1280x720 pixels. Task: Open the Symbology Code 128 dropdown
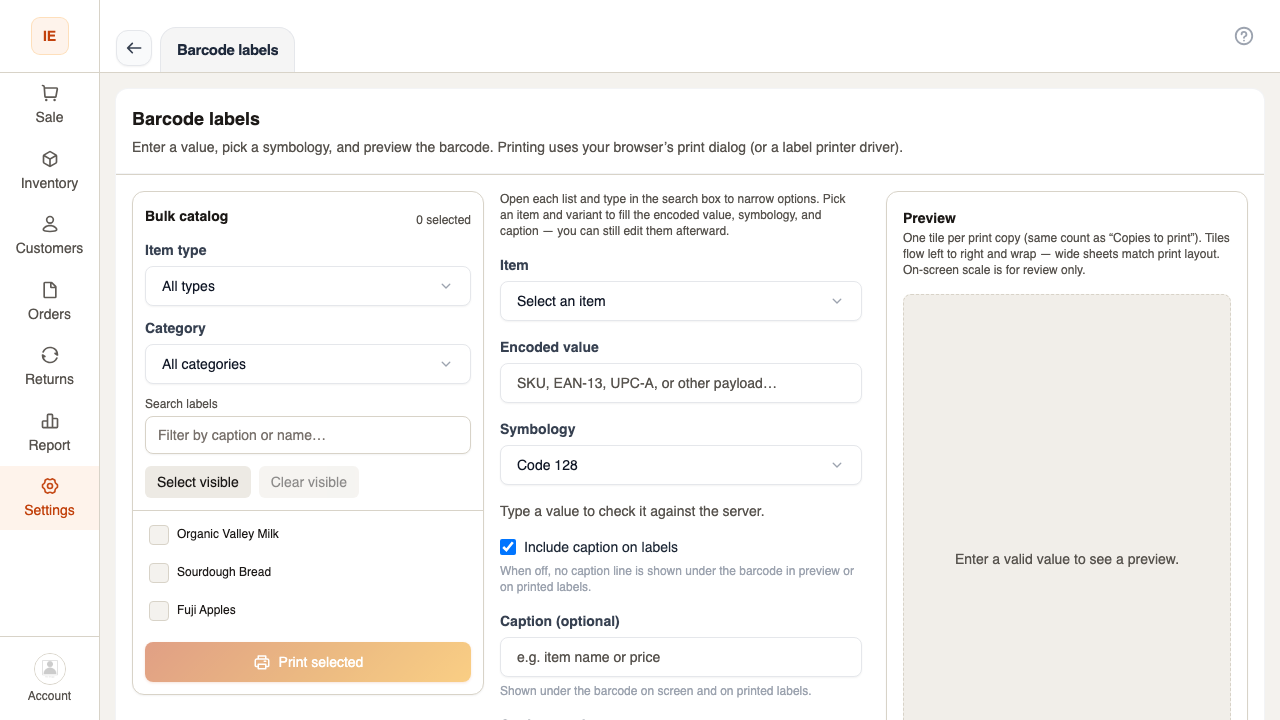click(x=681, y=465)
